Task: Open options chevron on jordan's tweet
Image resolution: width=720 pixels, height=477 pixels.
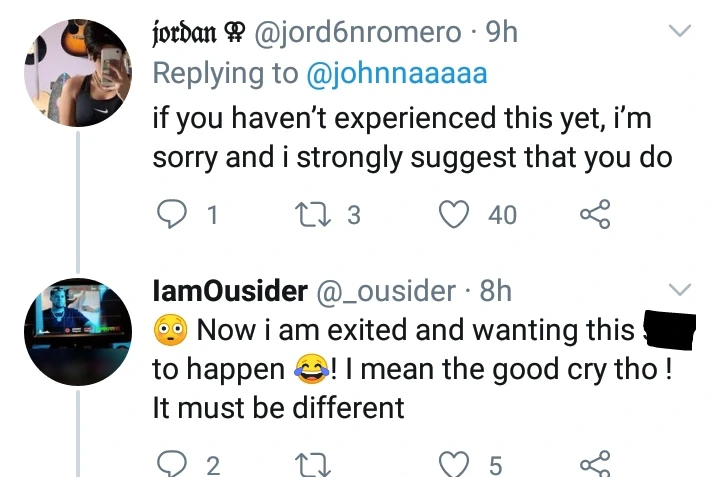Action: tap(680, 32)
